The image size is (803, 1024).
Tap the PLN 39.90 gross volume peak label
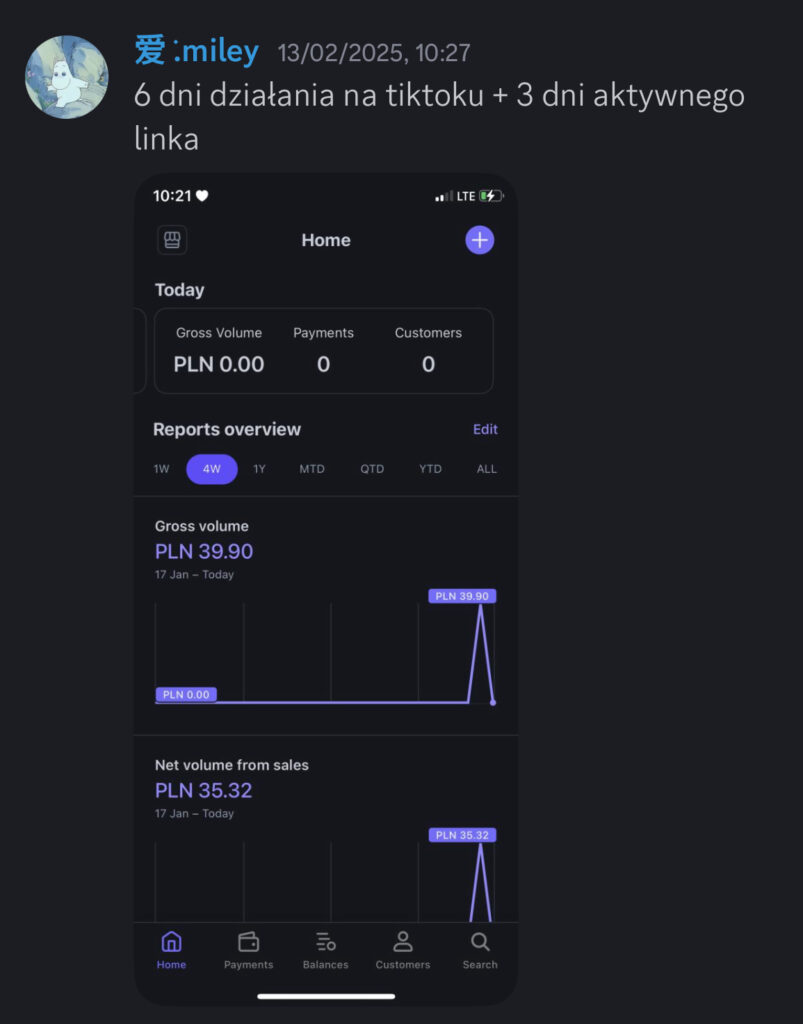click(462, 596)
